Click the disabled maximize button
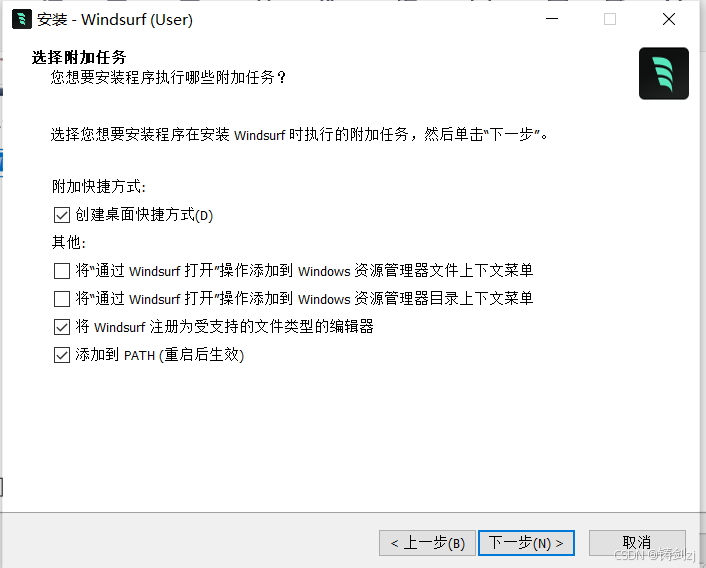 (x=610, y=19)
